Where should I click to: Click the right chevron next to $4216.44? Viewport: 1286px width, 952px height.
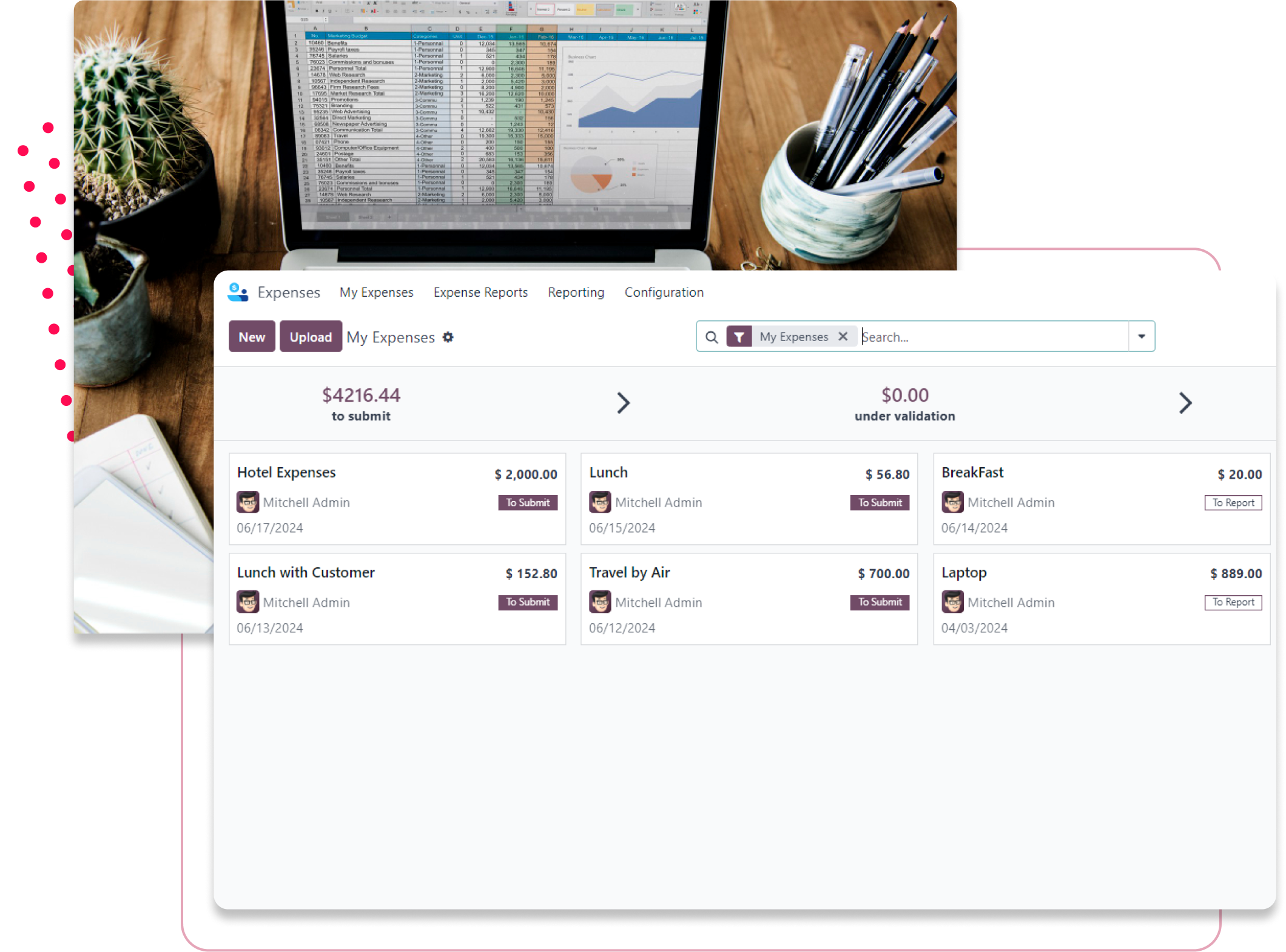622,403
